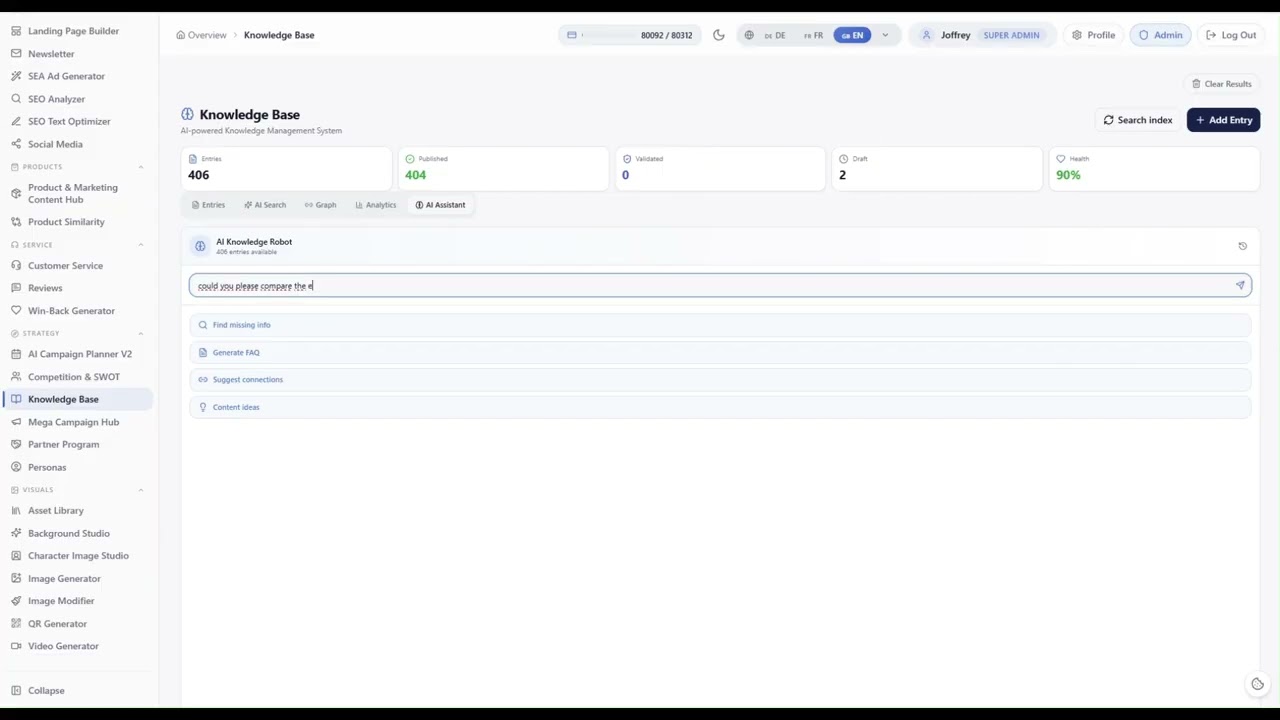1280x720 pixels.
Task: Open the Video Generator sidebar icon
Action: (x=16, y=646)
